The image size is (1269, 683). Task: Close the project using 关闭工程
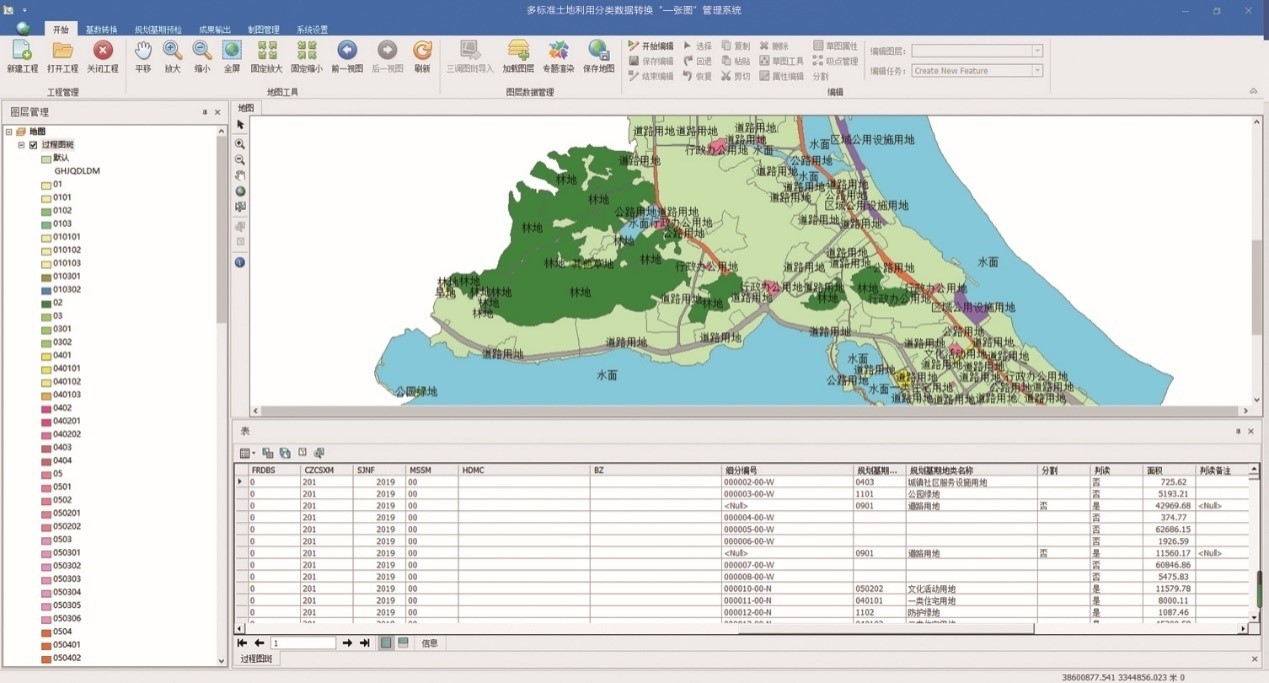coord(102,56)
